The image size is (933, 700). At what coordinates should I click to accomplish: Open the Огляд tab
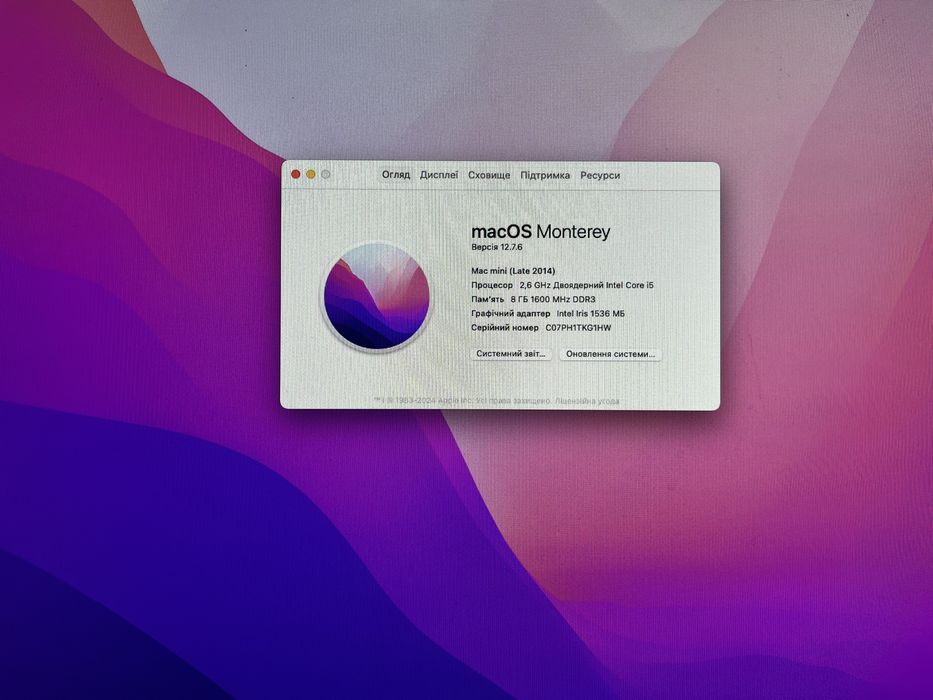point(396,175)
